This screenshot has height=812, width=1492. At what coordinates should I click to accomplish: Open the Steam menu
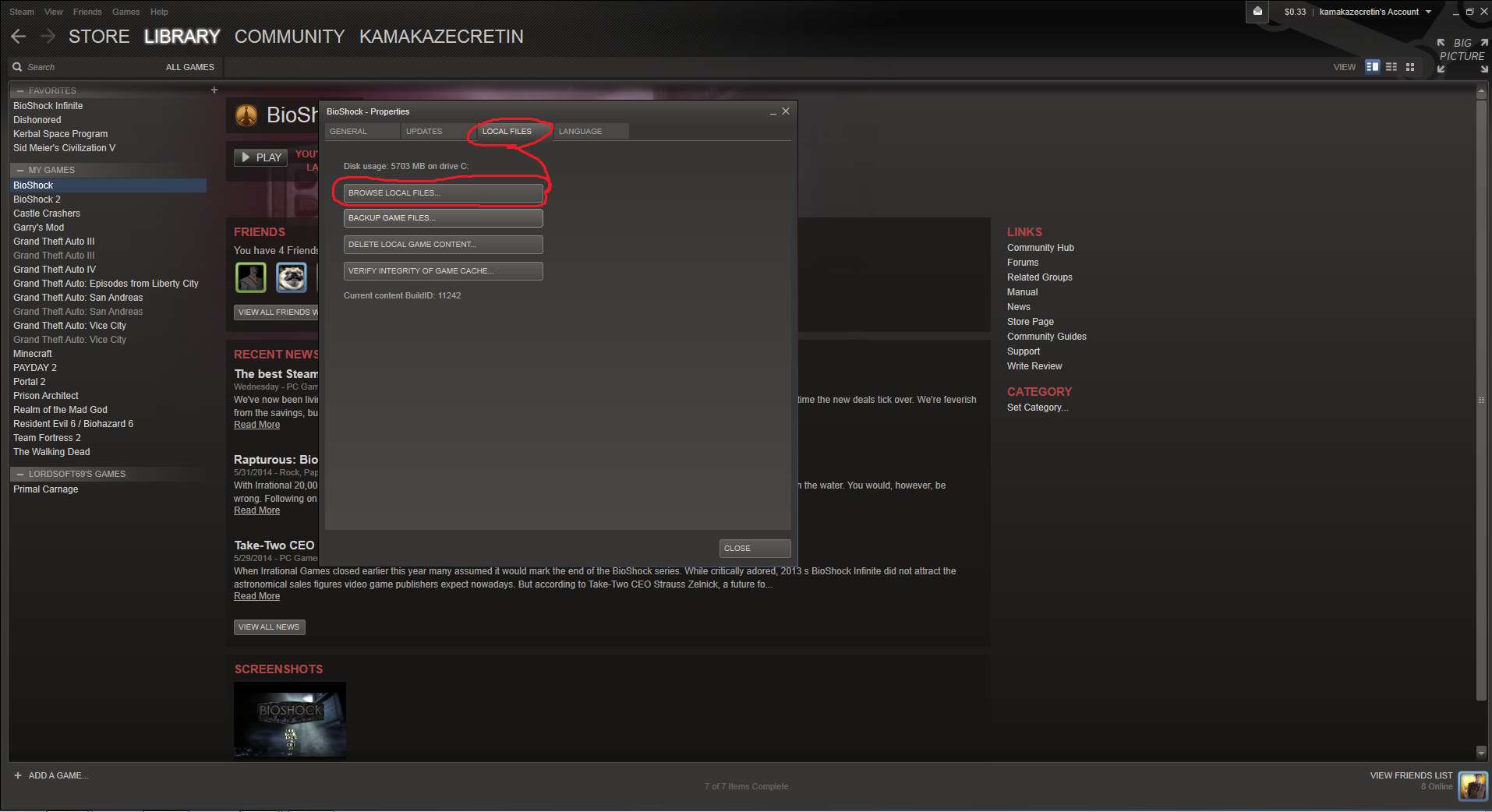pos(22,12)
